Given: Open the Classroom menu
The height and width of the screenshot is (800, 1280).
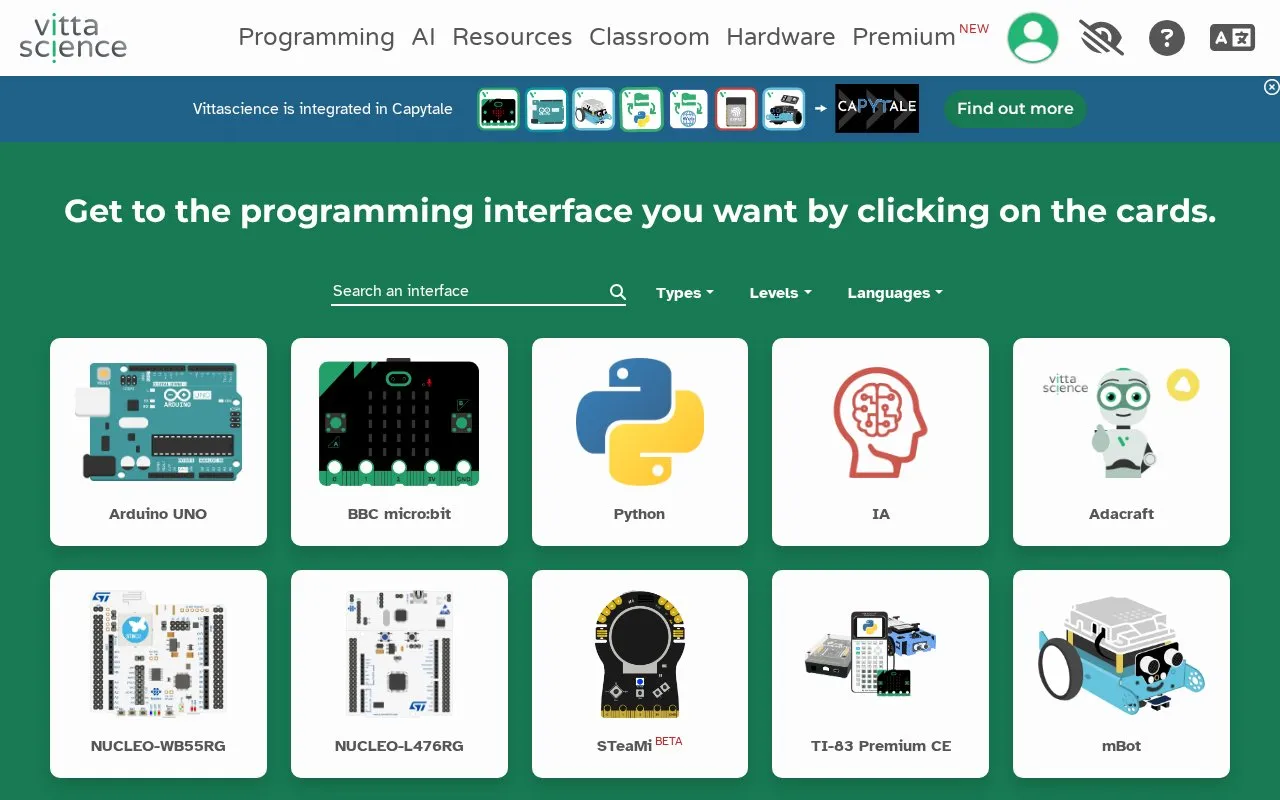Looking at the screenshot, I should pyautogui.click(x=649, y=37).
